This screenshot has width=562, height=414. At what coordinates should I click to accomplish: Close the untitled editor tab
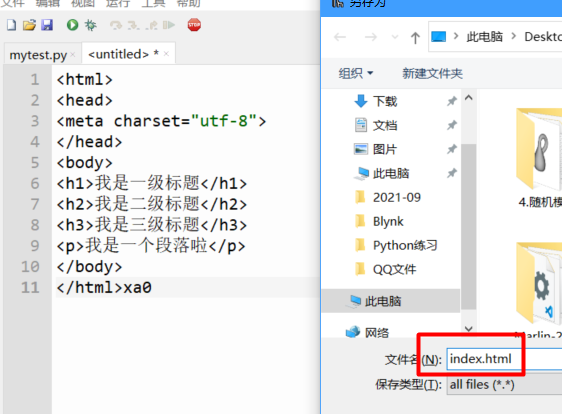[x=166, y=54]
